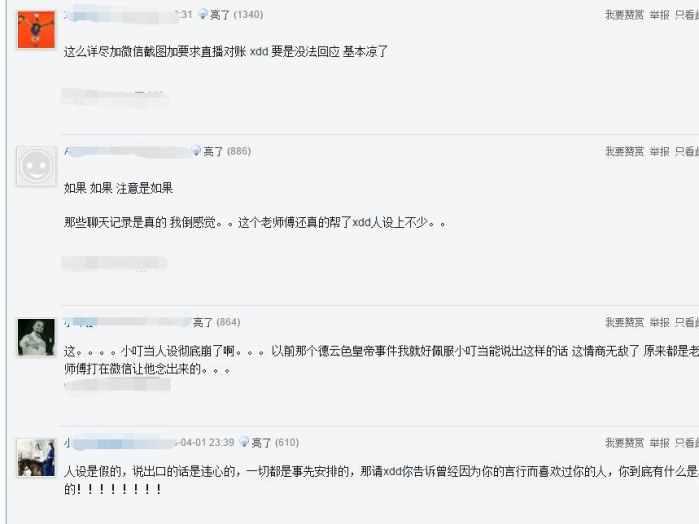699x524 pixels.
Task: Click 我要赞赏 on the third comment
Action: coord(624,322)
